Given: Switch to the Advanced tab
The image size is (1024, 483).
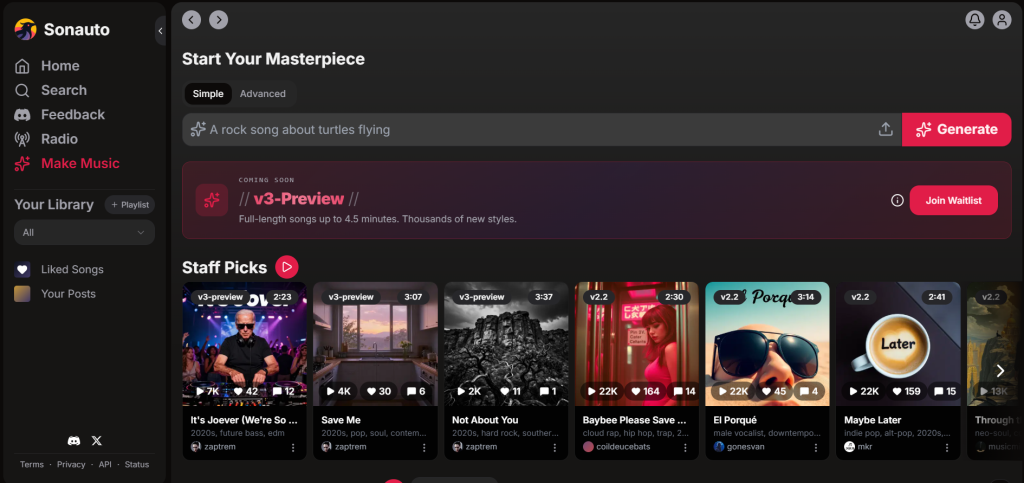Looking at the screenshot, I should pyautogui.click(x=263, y=93).
